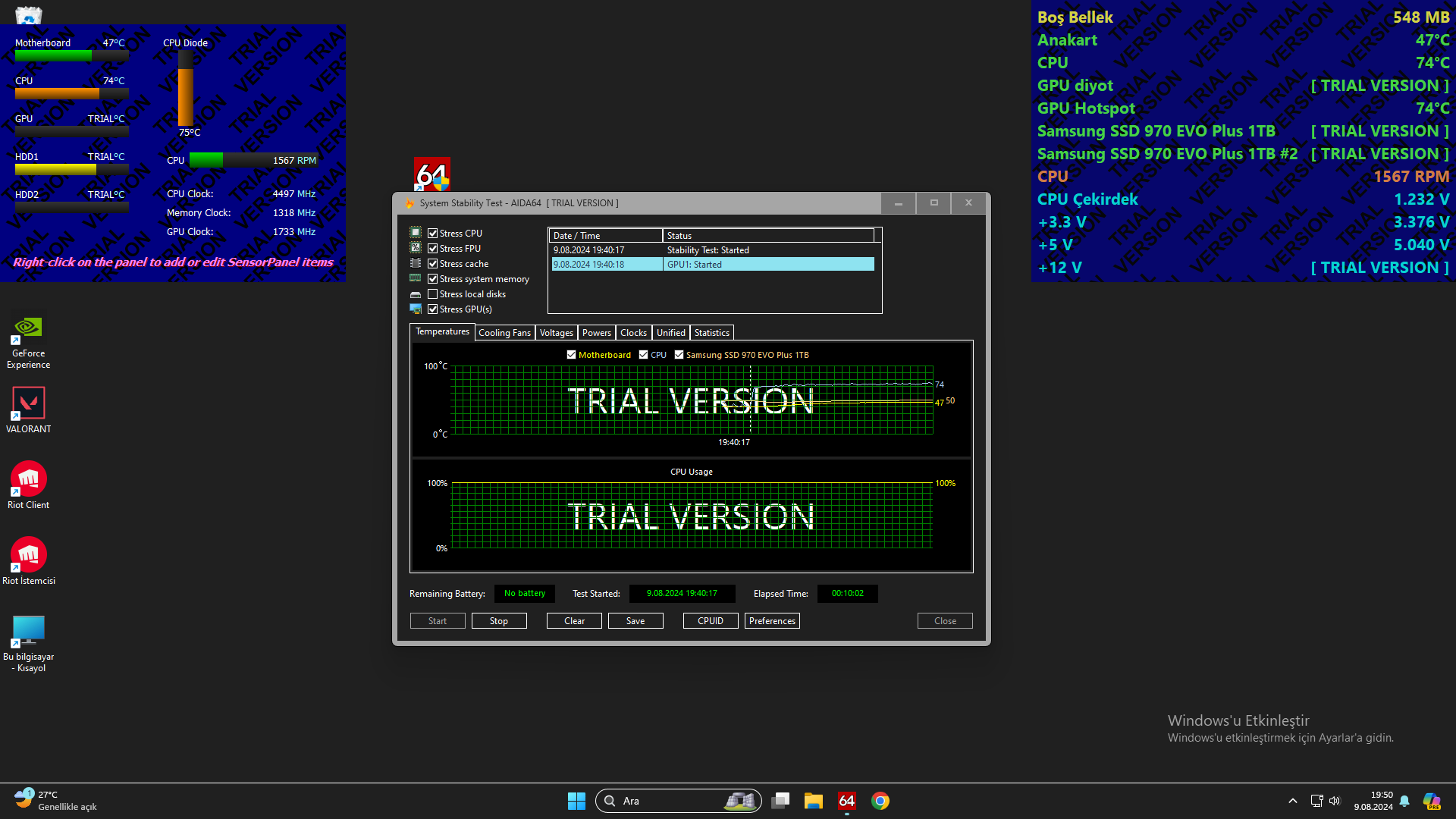
Task: Uncheck Stress CPU checkbox
Action: pos(433,234)
